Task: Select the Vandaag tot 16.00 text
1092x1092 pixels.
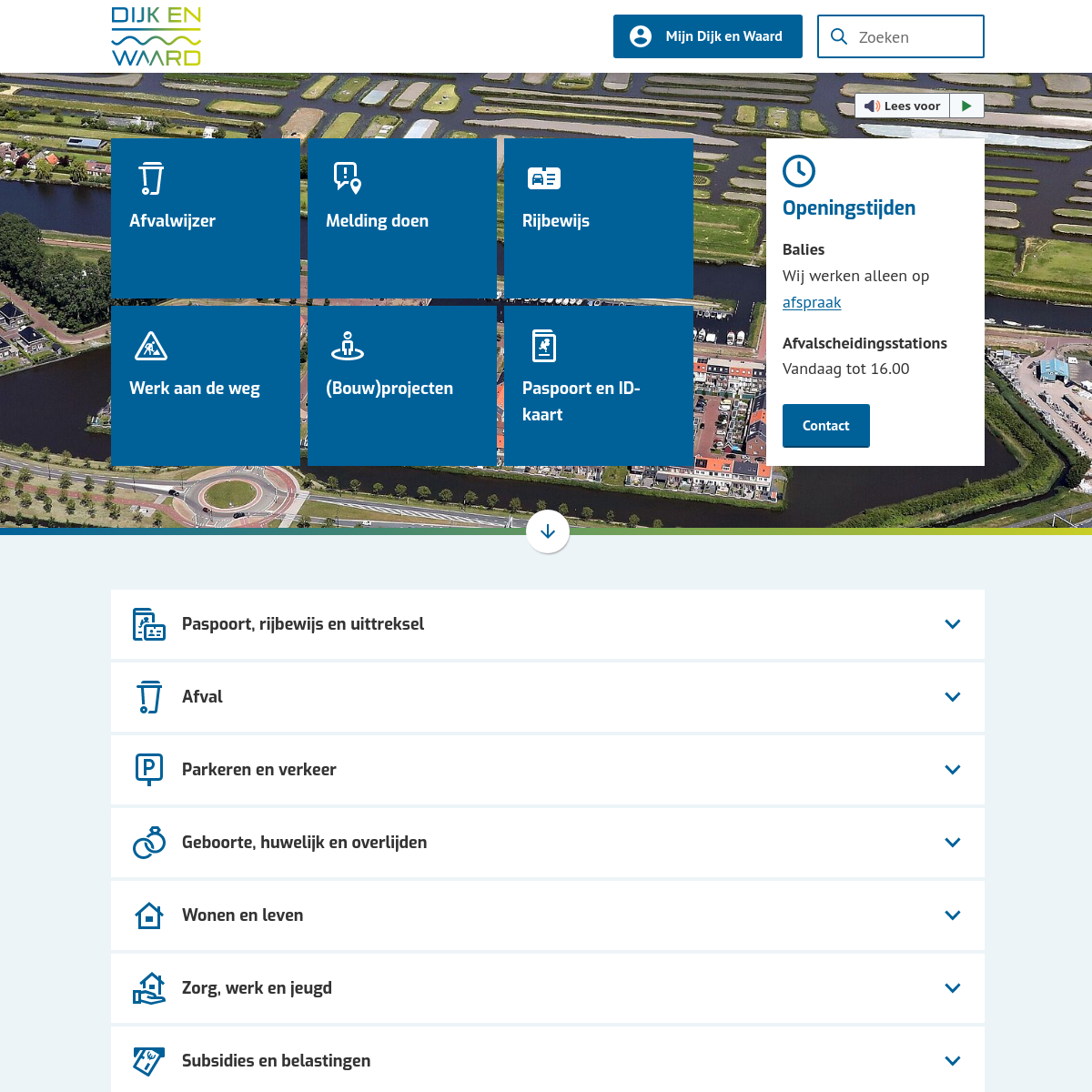Action: pyautogui.click(x=846, y=369)
